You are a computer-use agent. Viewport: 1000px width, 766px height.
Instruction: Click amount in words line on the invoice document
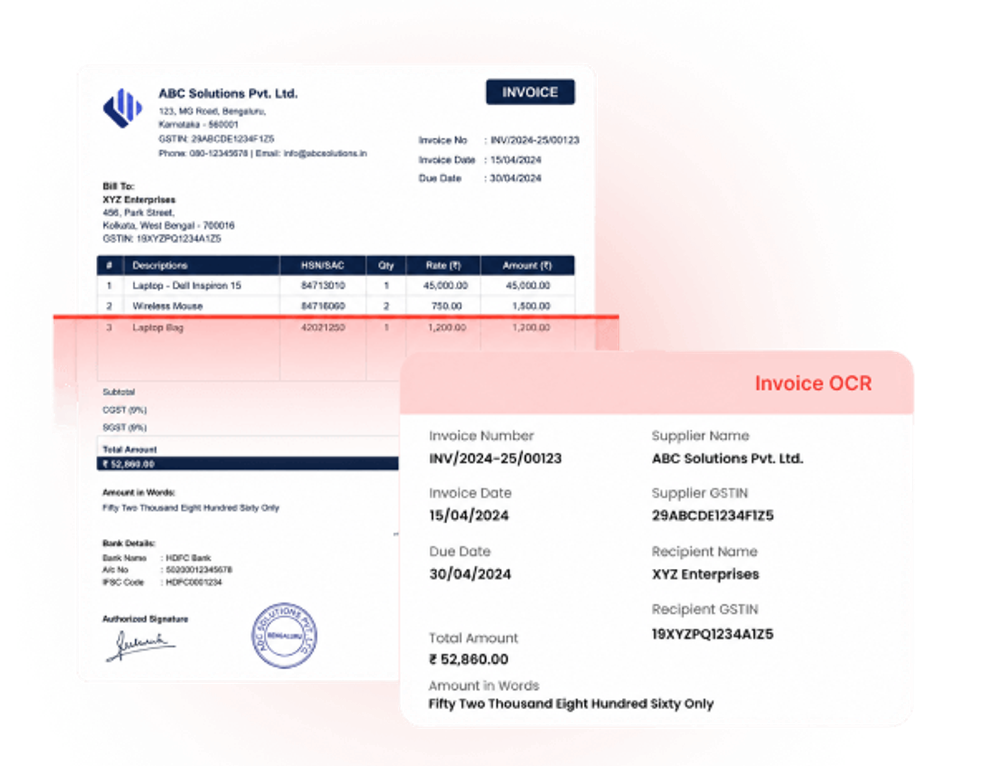click(191, 508)
